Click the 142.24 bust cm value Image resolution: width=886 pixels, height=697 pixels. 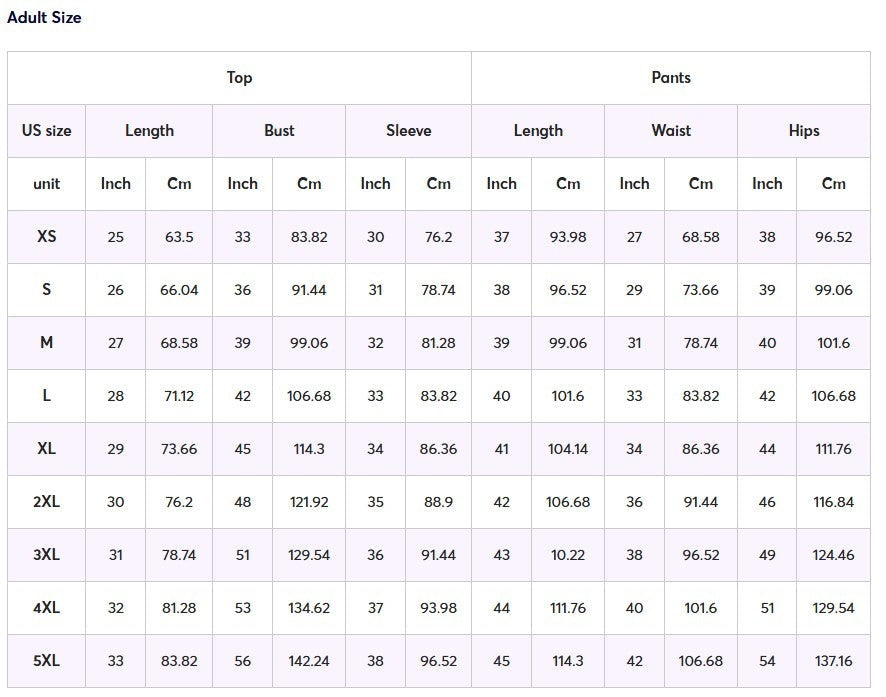tap(309, 661)
